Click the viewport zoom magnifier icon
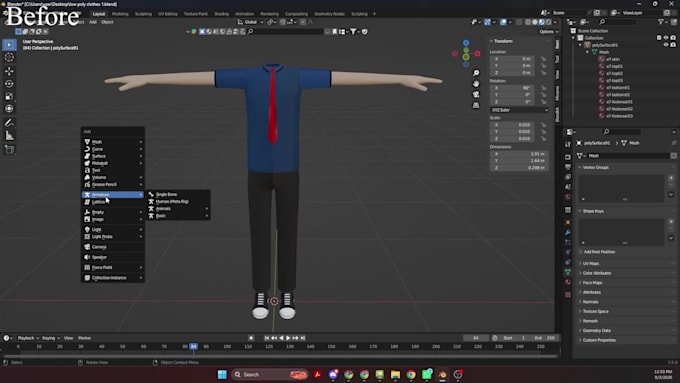This screenshot has height=383, width=680. tap(476, 73)
